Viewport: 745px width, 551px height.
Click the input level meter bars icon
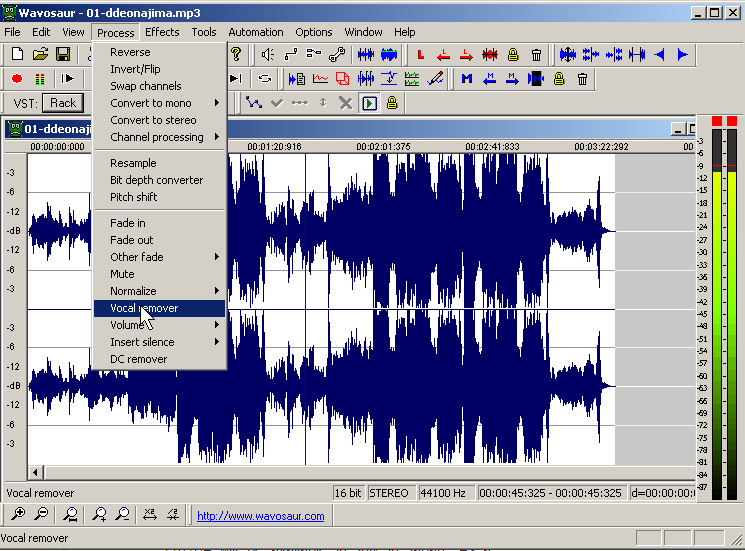click(x=40, y=79)
